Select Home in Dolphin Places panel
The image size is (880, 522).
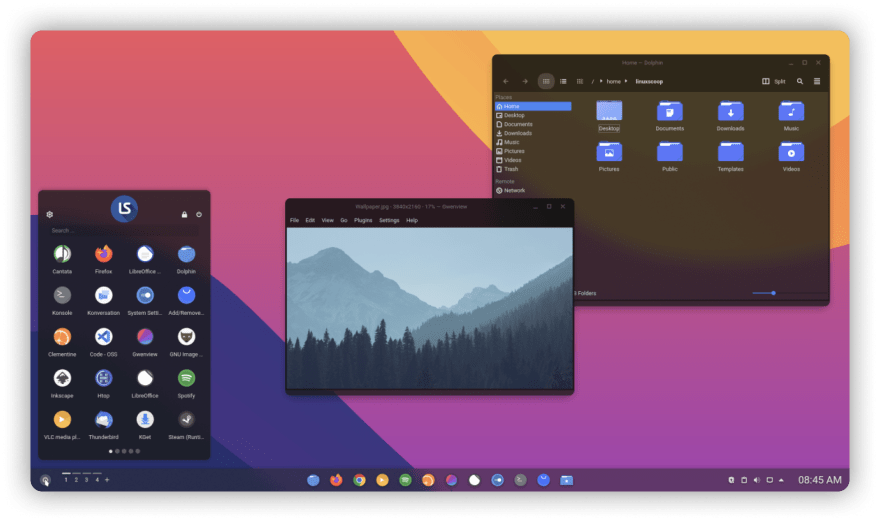pos(533,106)
